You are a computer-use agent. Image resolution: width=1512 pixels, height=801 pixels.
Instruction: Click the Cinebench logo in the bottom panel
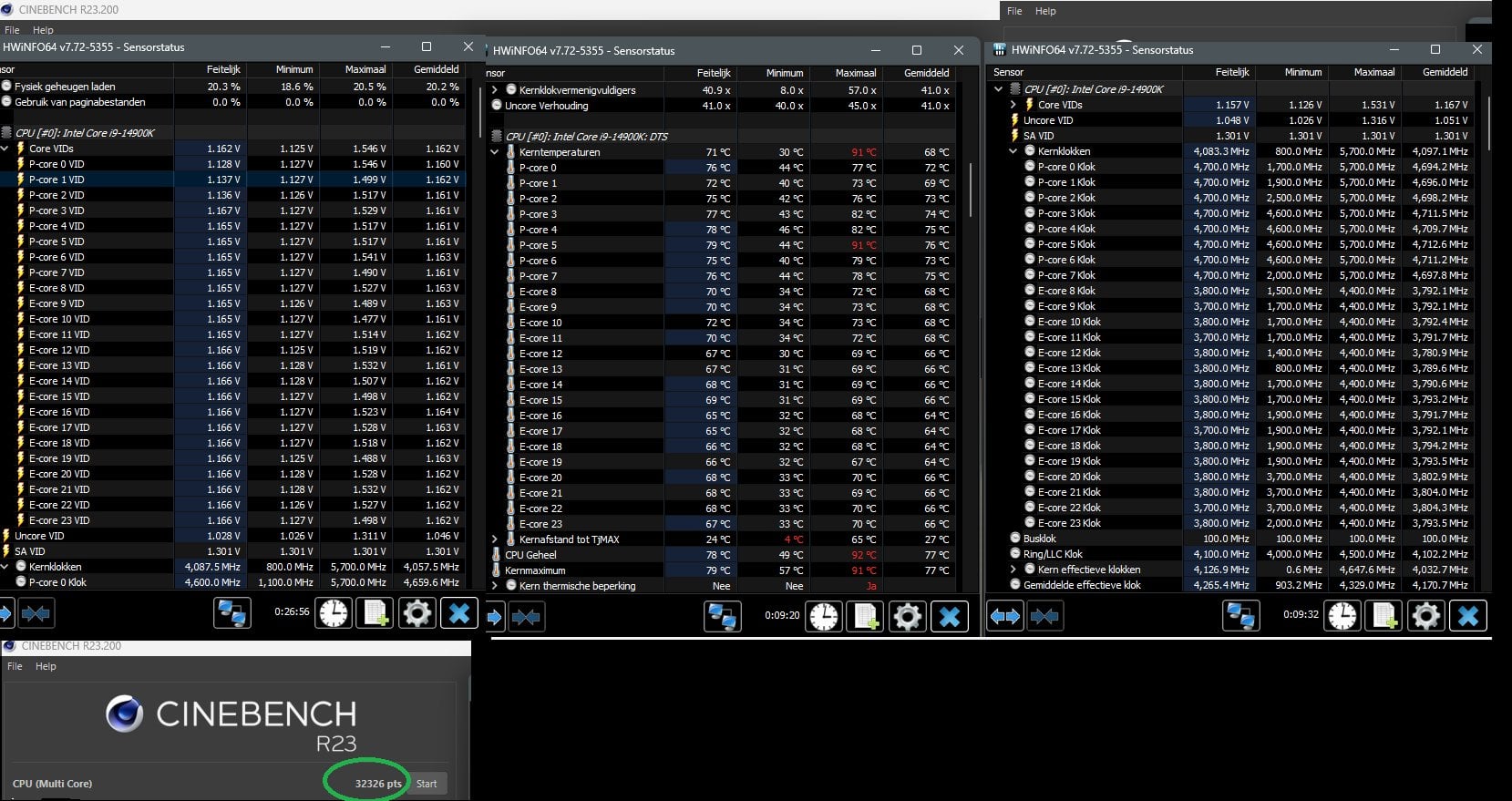[x=124, y=714]
